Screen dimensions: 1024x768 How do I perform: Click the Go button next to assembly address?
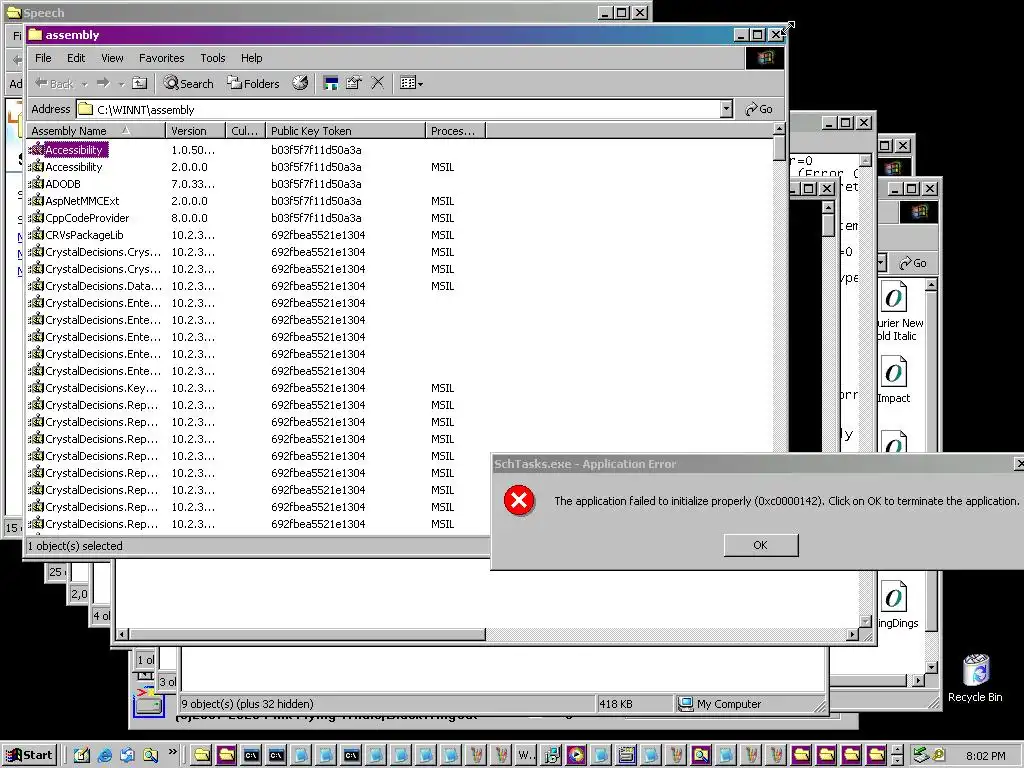click(x=760, y=109)
